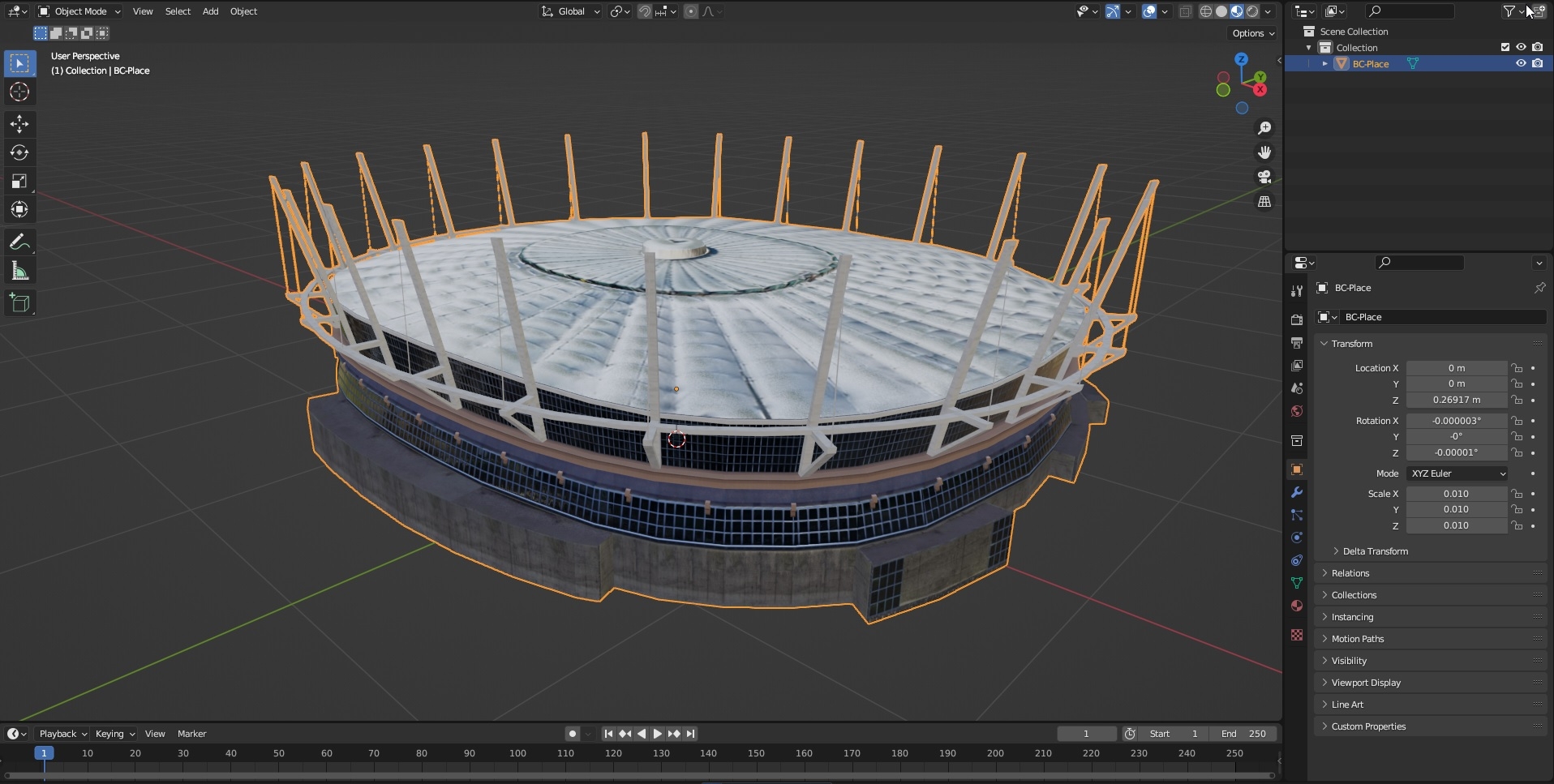Toggle BC-Place visibility eye in outliner
Viewport: 1554px width, 784px height.
coord(1521,63)
